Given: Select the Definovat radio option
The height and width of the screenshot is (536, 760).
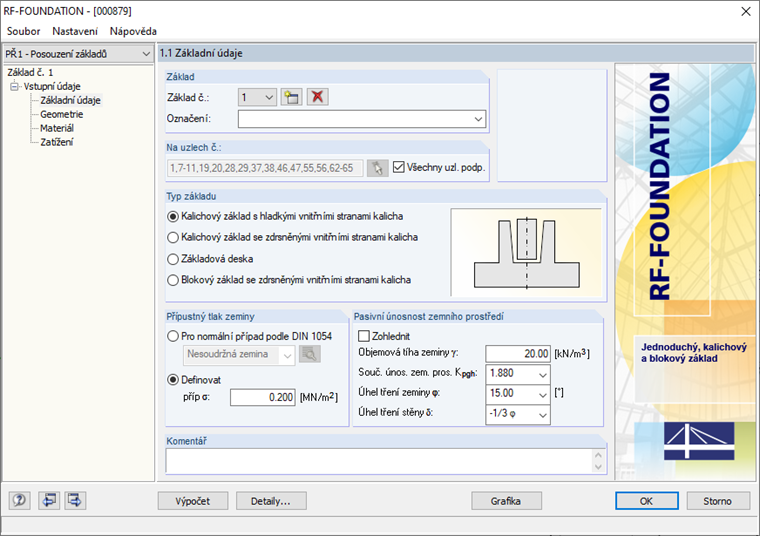Looking at the screenshot, I should click(x=173, y=380).
